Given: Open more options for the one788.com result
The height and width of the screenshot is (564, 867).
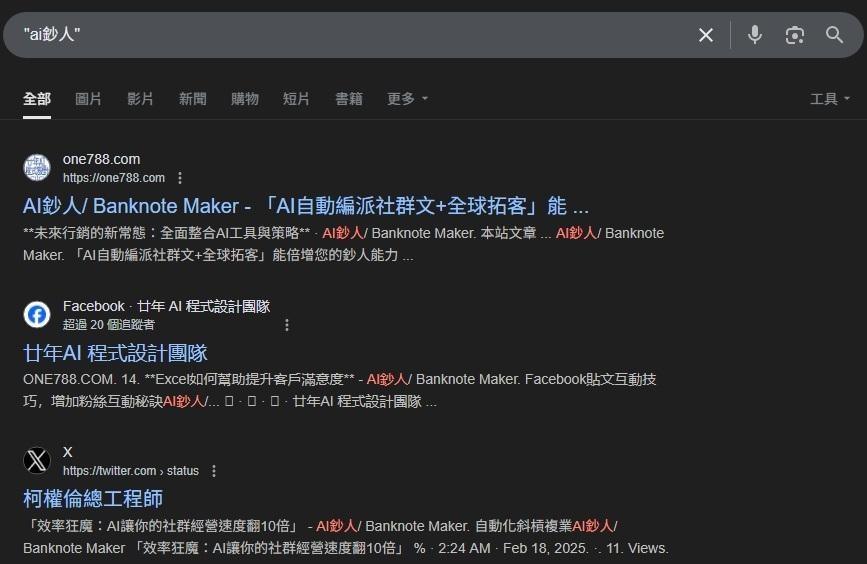Looking at the screenshot, I should 180,178.
